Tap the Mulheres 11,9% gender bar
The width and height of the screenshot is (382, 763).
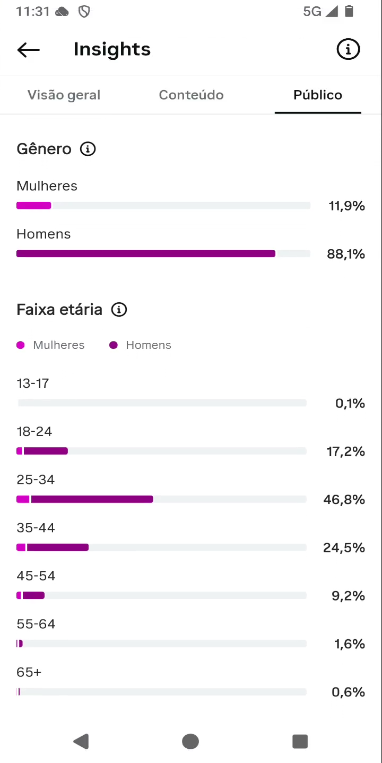(x=163, y=206)
